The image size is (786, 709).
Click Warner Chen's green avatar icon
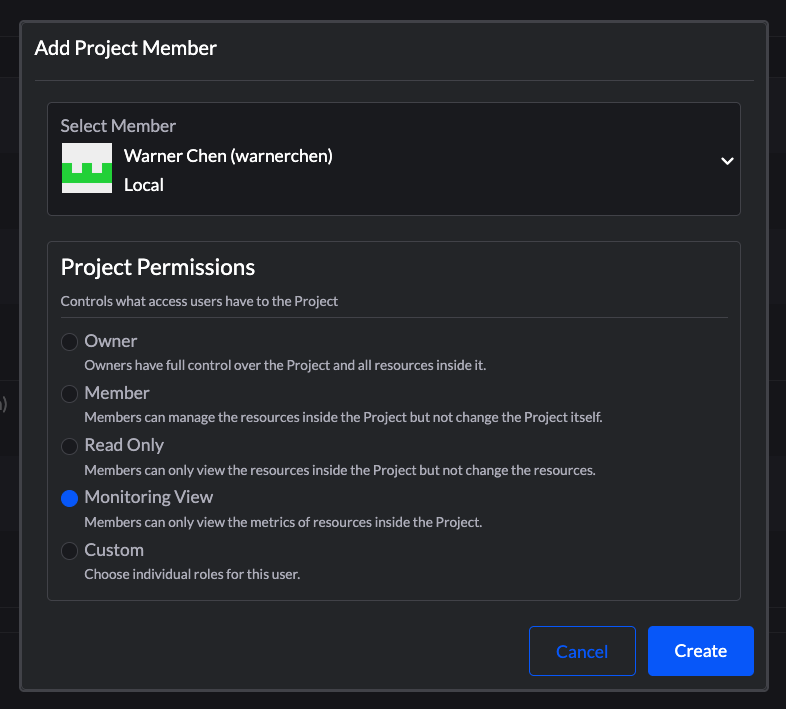pyautogui.click(x=87, y=168)
